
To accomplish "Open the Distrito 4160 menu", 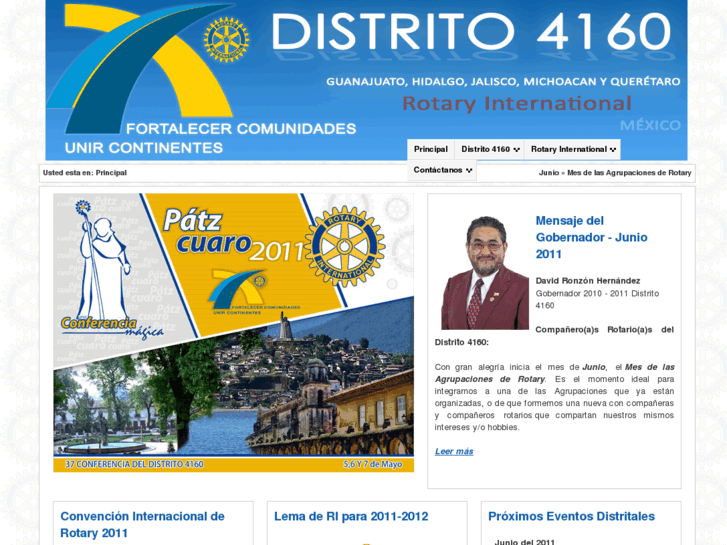I will [x=490, y=149].
